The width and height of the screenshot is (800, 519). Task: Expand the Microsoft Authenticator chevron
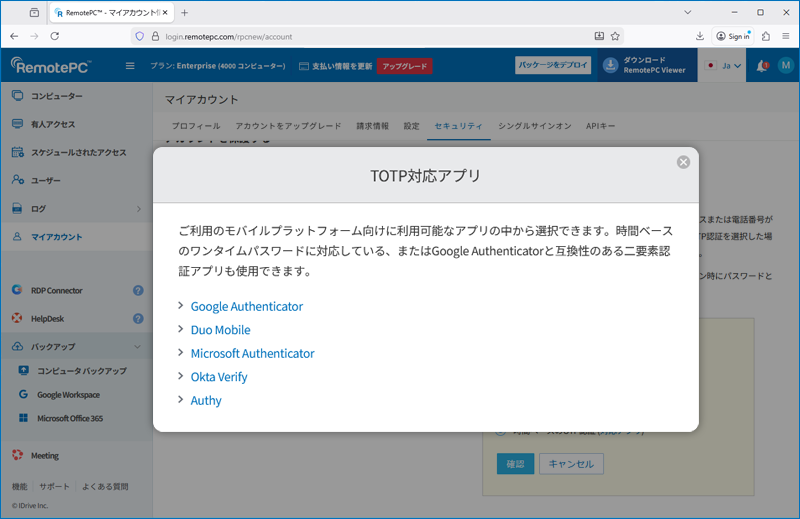181,352
